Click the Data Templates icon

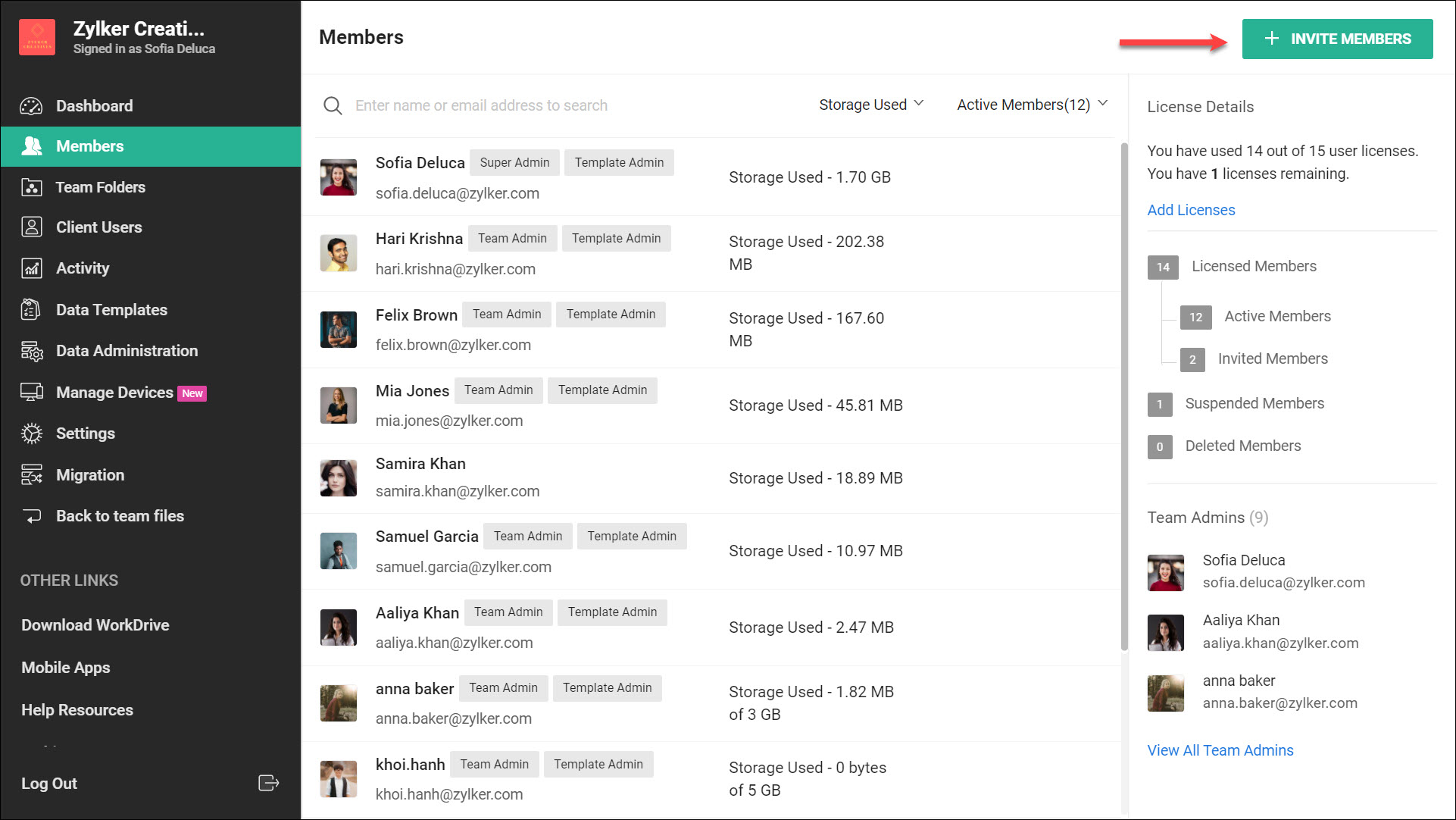[x=31, y=310]
